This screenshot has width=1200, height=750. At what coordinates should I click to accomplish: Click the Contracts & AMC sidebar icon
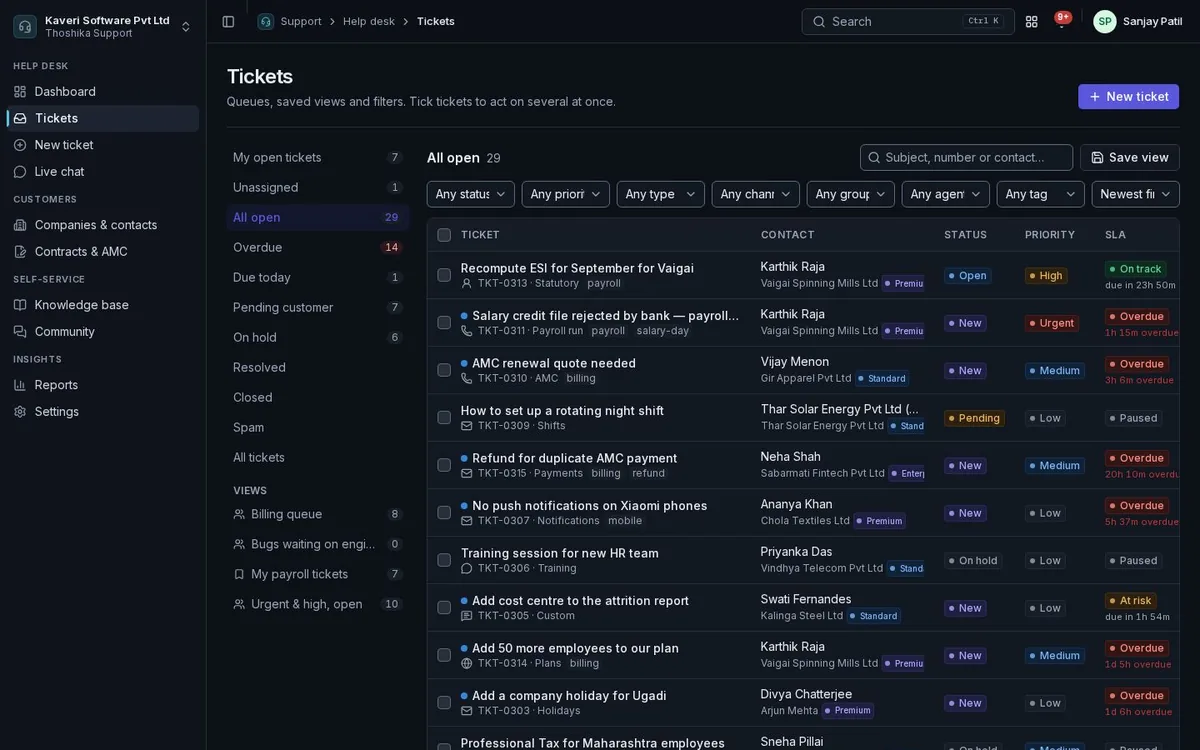(20, 251)
